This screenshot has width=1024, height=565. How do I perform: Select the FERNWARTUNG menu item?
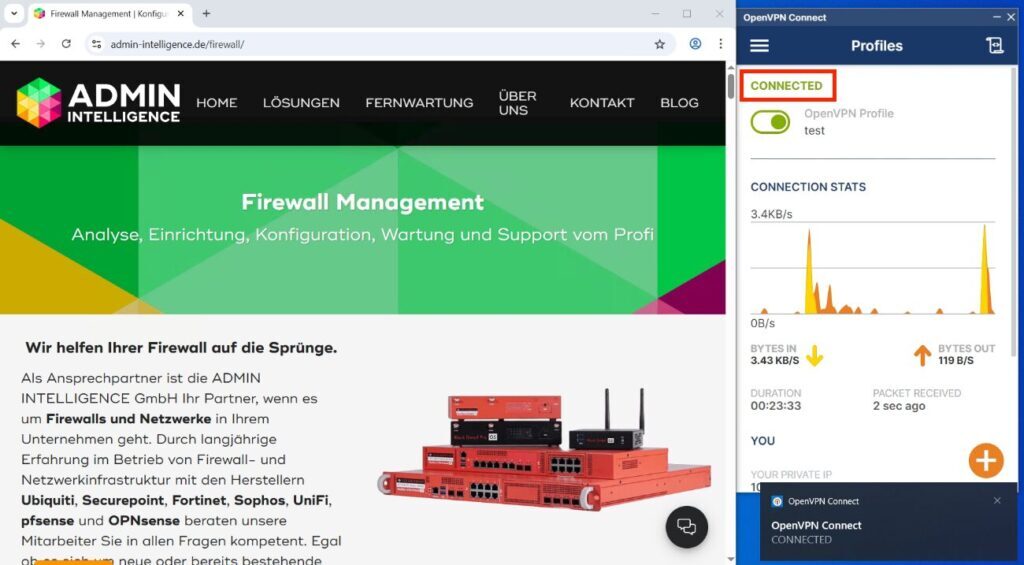tap(419, 103)
